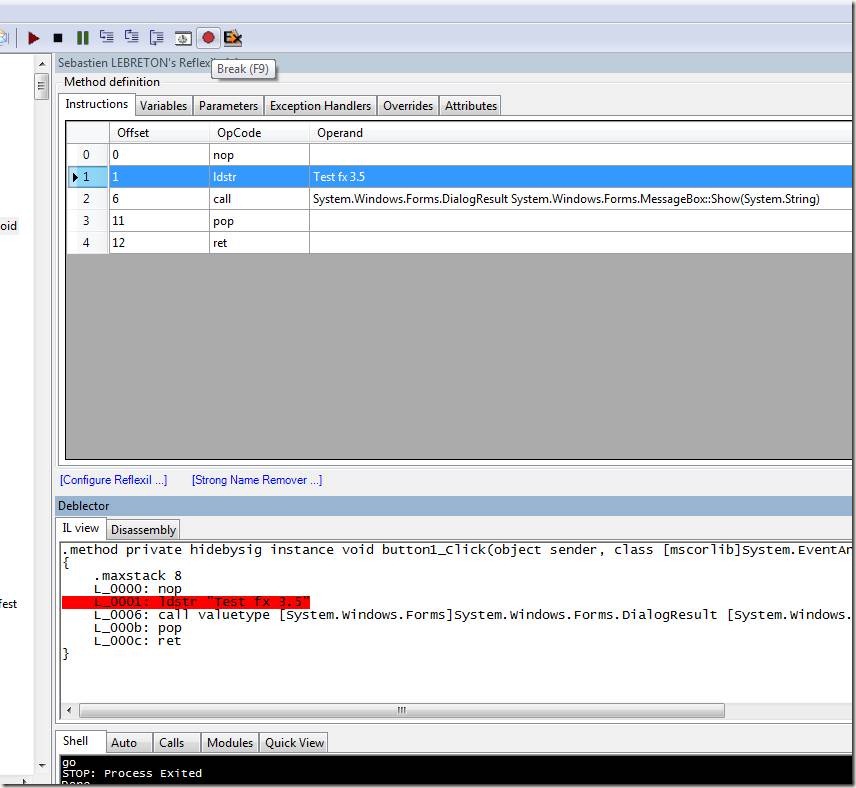Click row header 0 in instruction grid
The width and height of the screenshot is (856, 788).
[x=87, y=155]
